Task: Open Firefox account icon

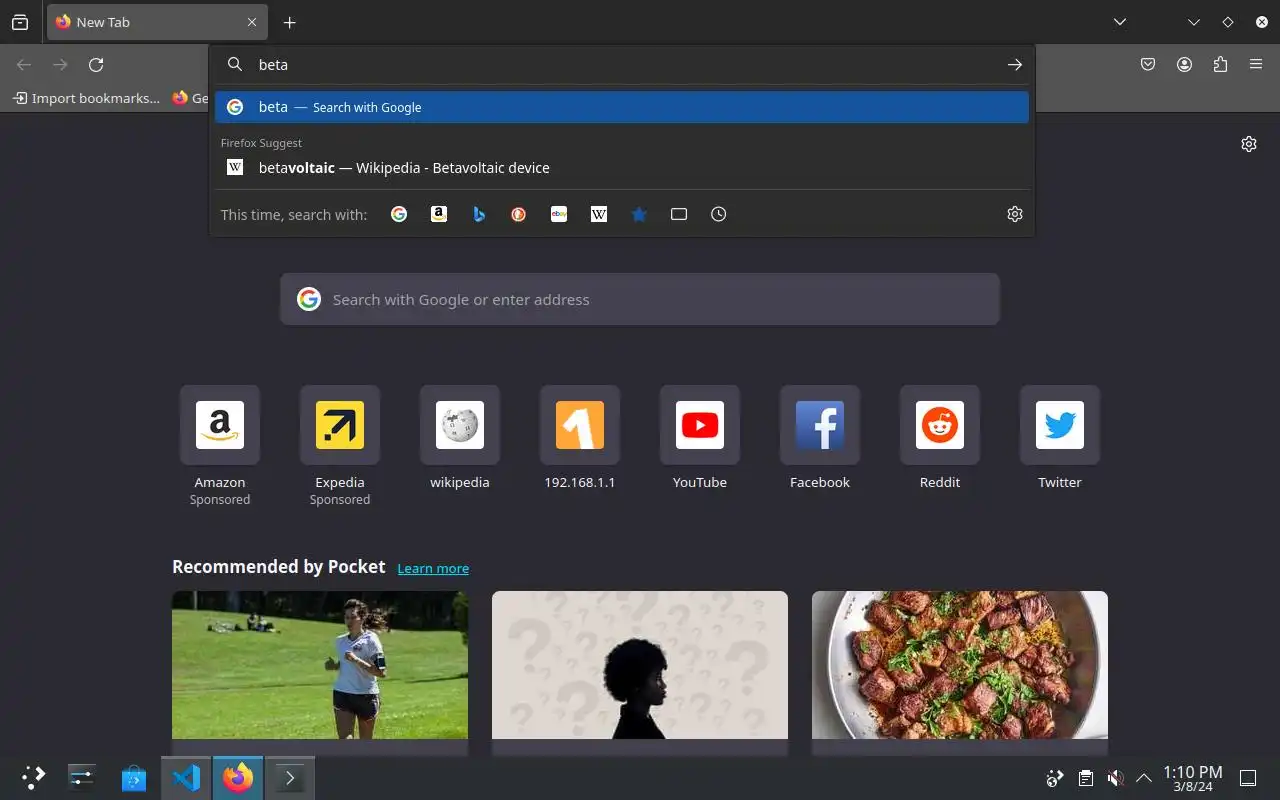Action: click(x=1184, y=65)
